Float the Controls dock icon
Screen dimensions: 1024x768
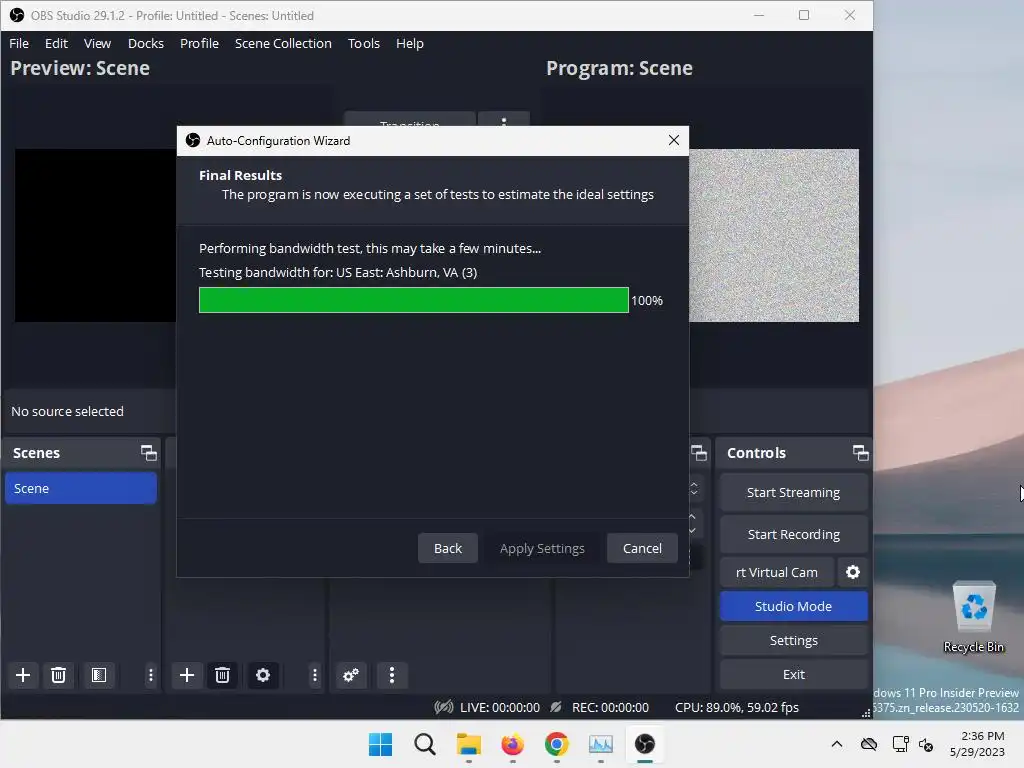click(x=861, y=453)
